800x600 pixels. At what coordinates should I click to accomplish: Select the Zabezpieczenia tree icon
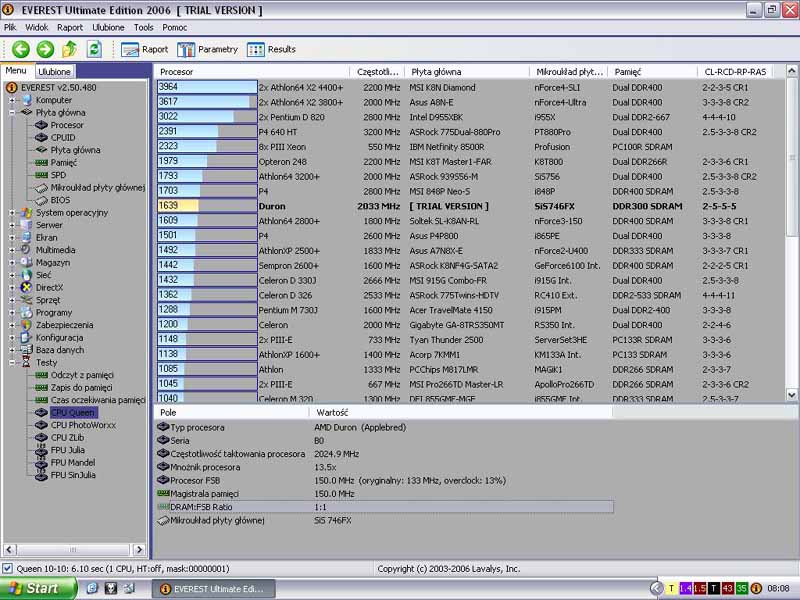coord(26,325)
